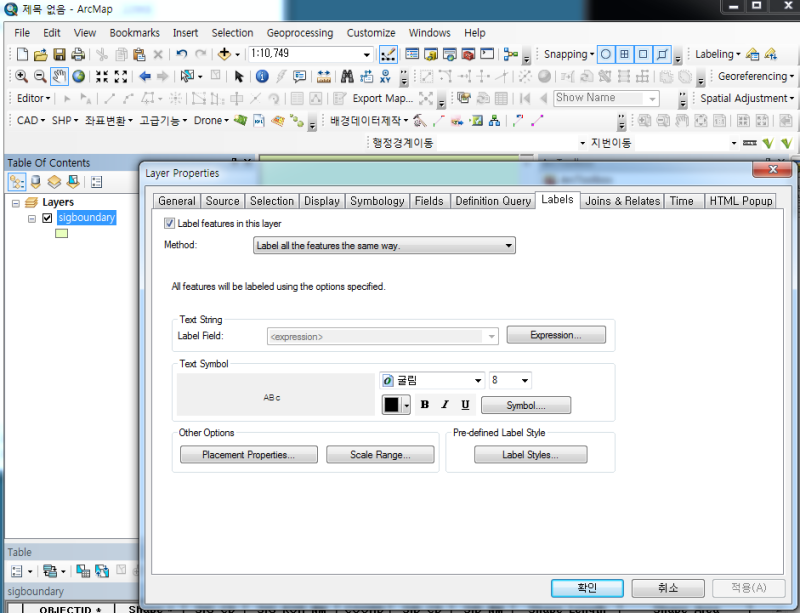This screenshot has height=613, width=800.
Task: Open the ModelBuilder window icon
Action: (x=510, y=54)
